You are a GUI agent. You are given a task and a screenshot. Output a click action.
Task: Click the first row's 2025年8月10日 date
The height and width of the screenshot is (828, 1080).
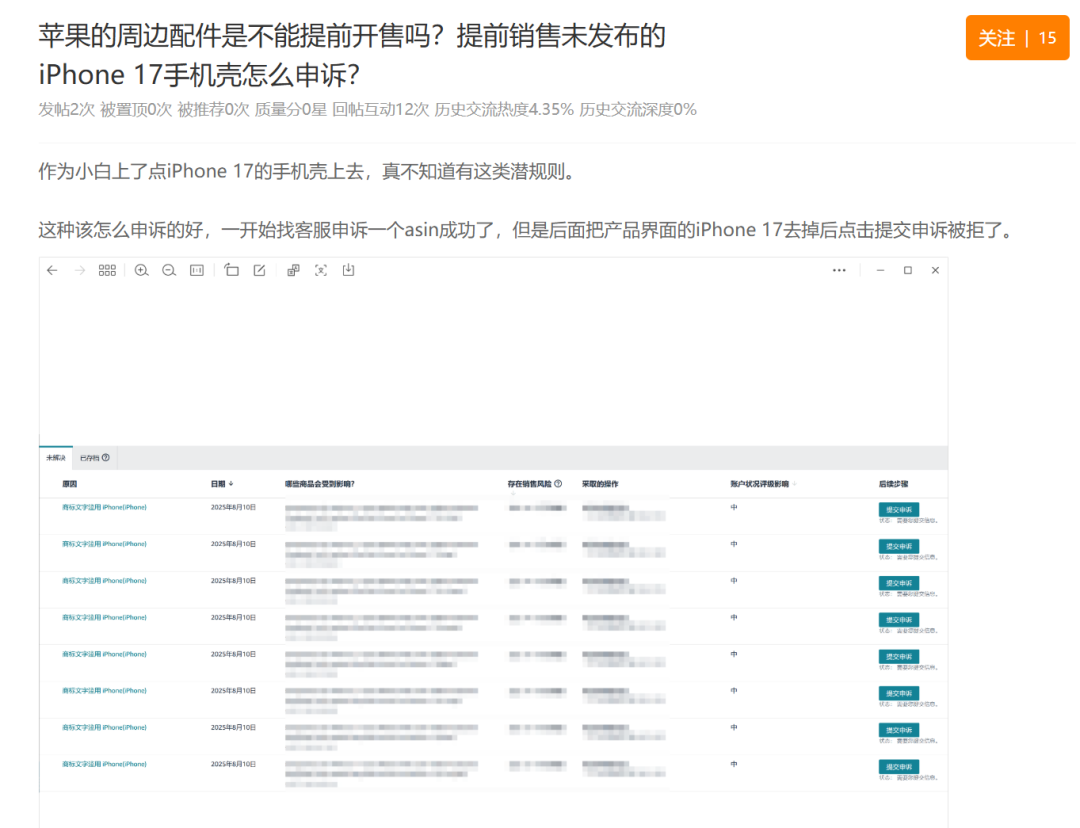(233, 508)
